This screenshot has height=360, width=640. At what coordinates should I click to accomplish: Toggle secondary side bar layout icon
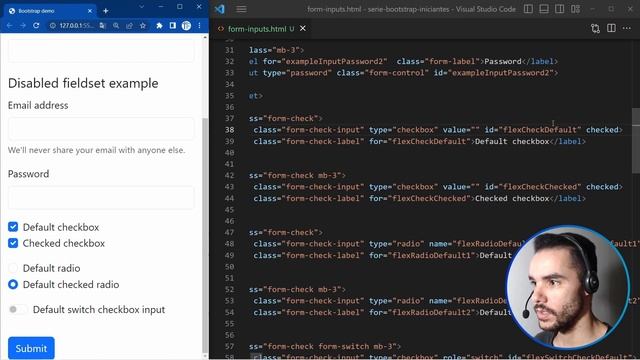coord(560,9)
